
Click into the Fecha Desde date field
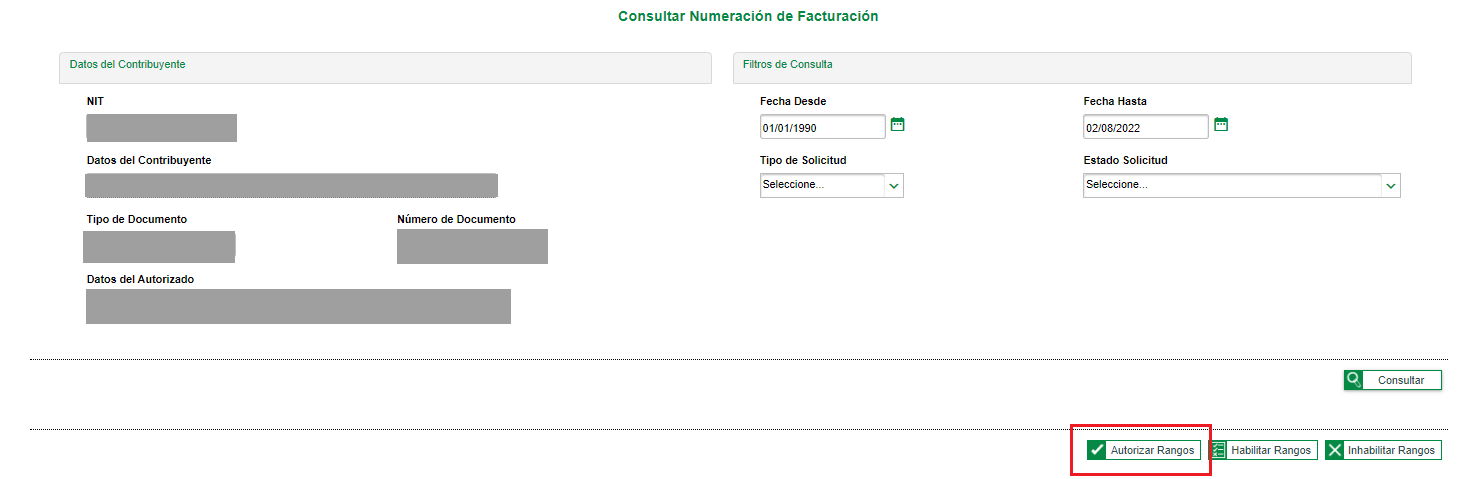[x=822, y=128]
